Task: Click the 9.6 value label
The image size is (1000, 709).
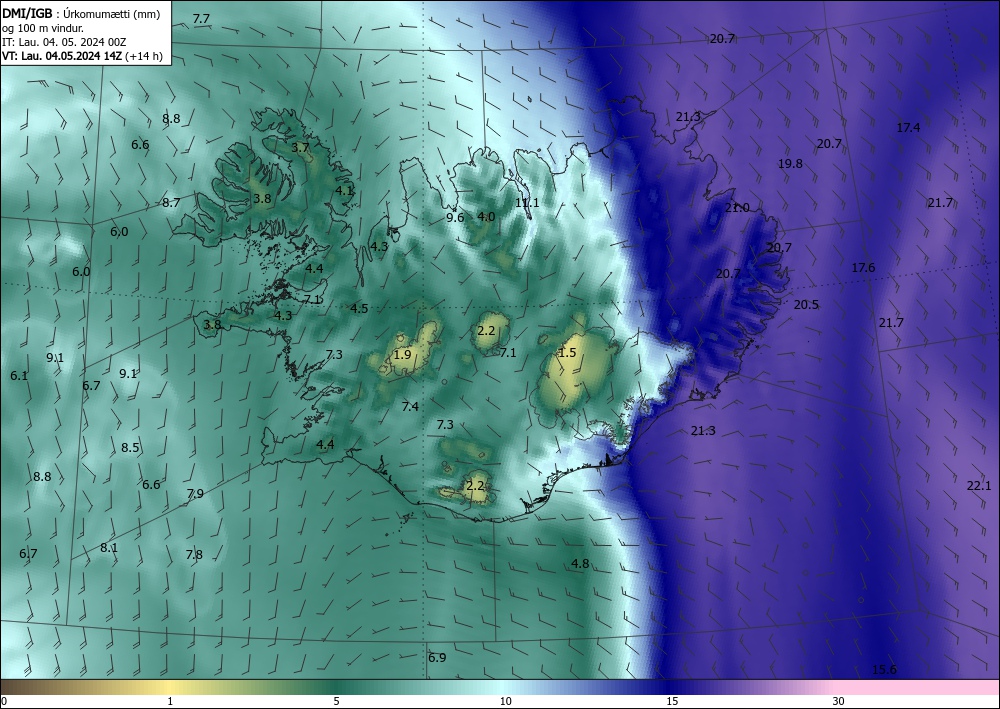Action: [455, 217]
